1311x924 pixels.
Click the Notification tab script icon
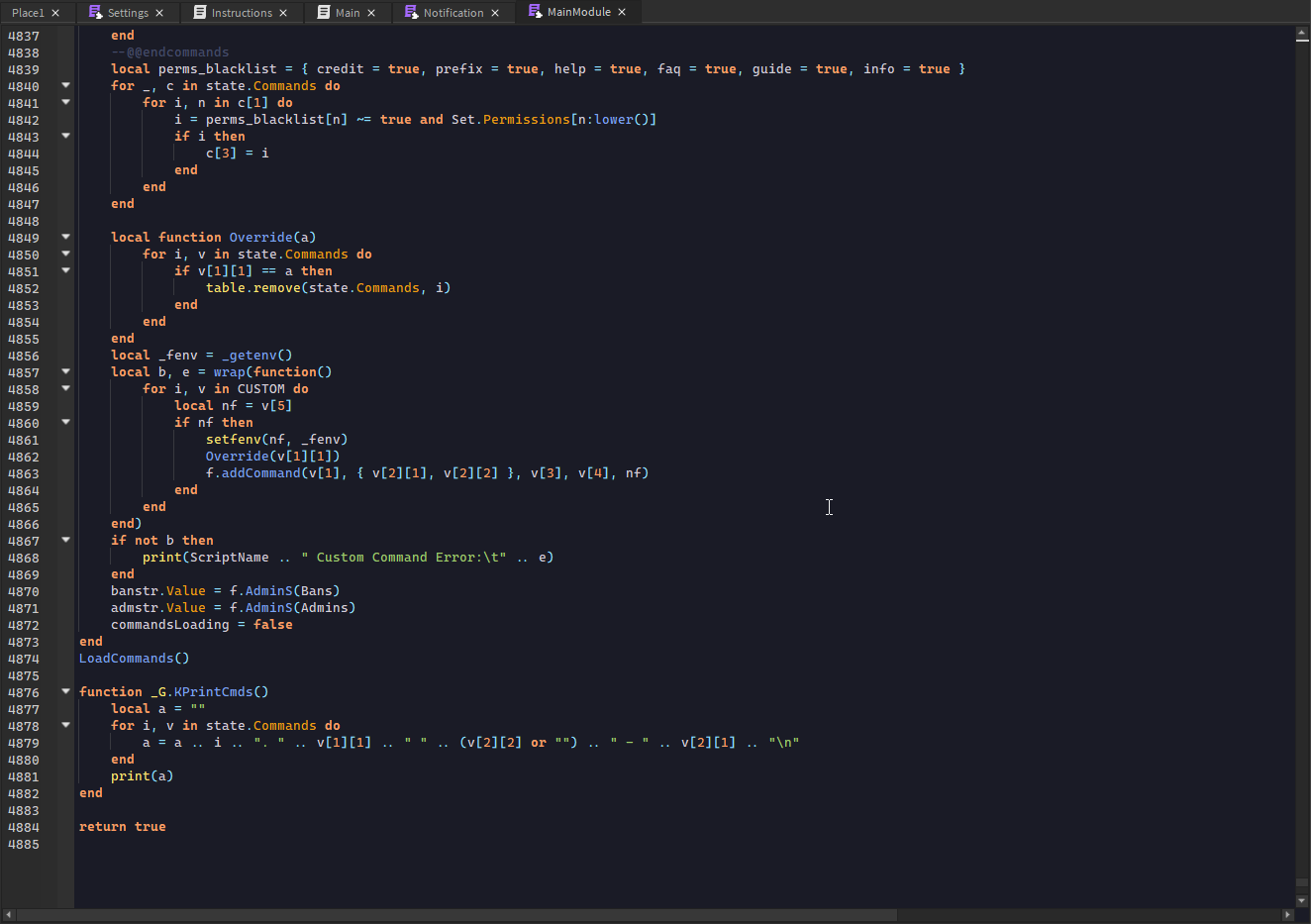click(412, 13)
